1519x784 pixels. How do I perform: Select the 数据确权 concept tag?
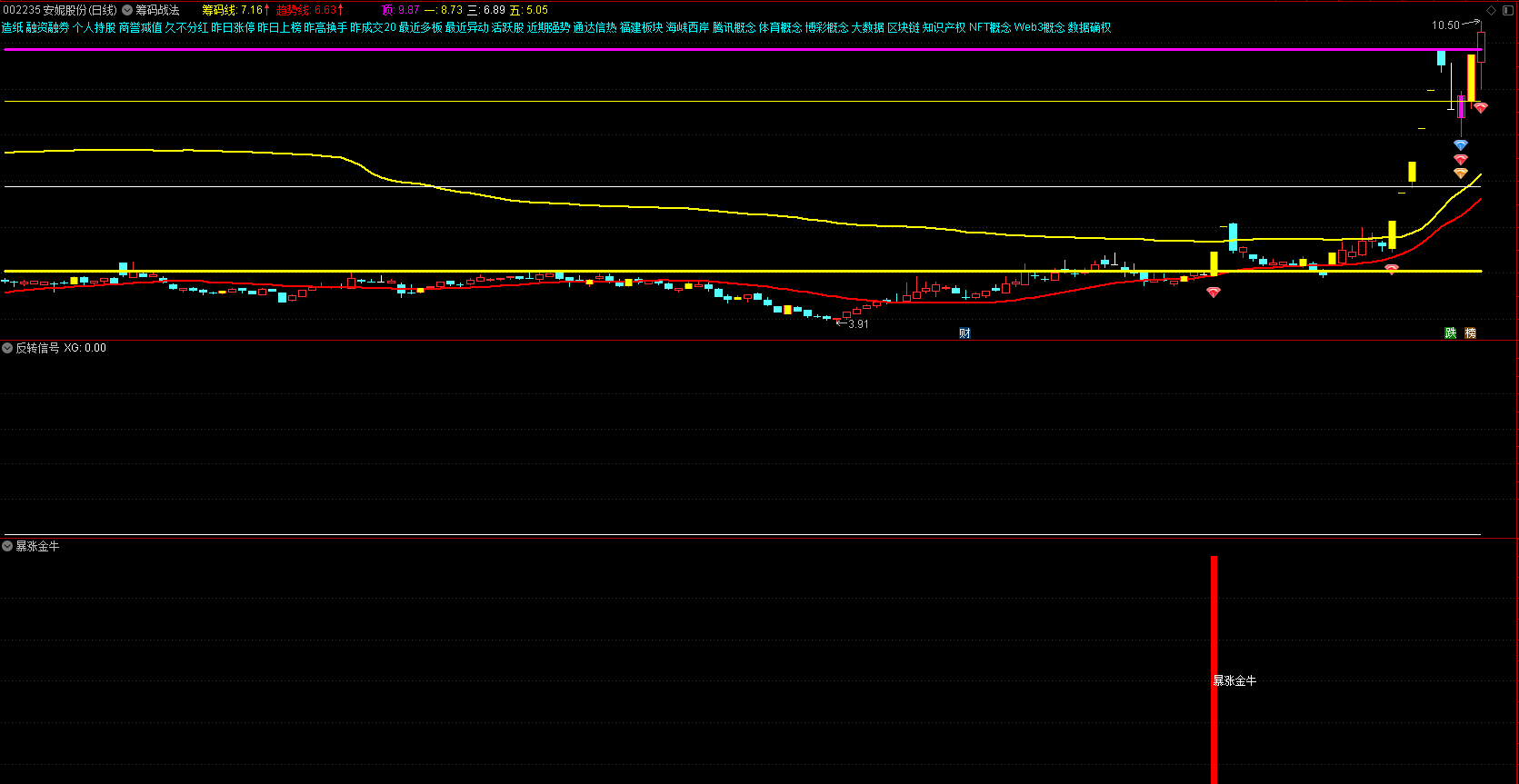click(x=1090, y=27)
